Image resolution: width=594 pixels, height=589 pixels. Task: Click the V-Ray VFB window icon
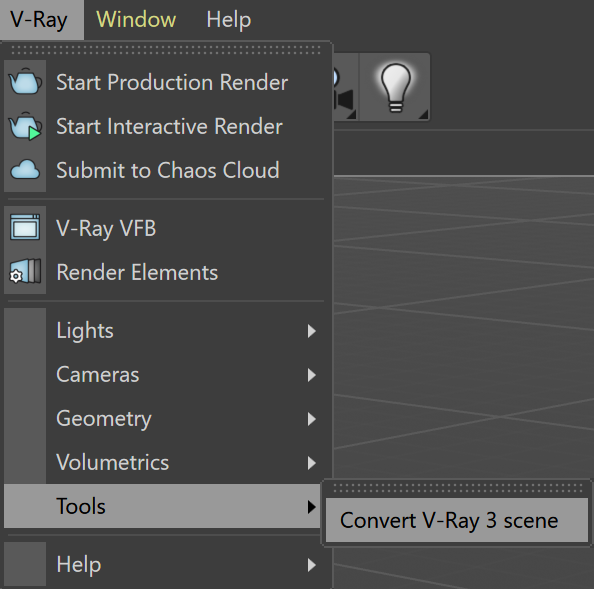[x=25, y=227]
